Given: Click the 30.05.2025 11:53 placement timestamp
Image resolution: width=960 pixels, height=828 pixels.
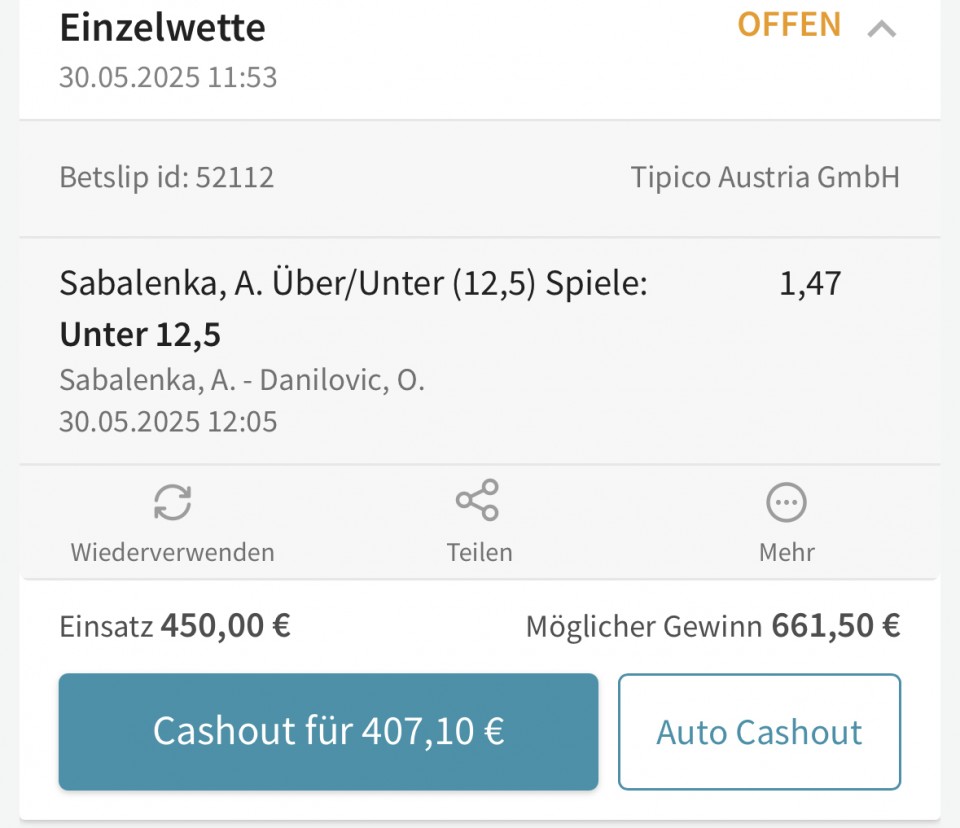Looking at the screenshot, I should [168, 78].
